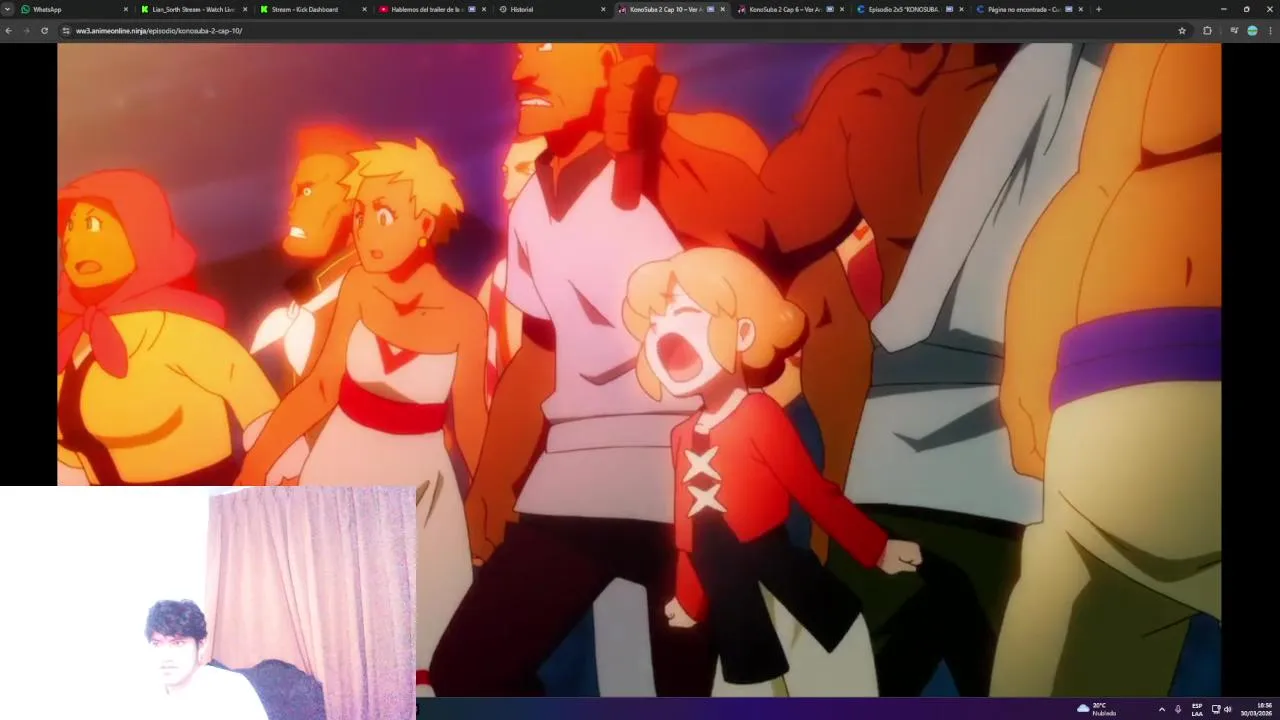Viewport: 1280px width, 720px height.
Task: Click the media indicator on KonoSuba Cap 6 tab
Action: (829, 9)
